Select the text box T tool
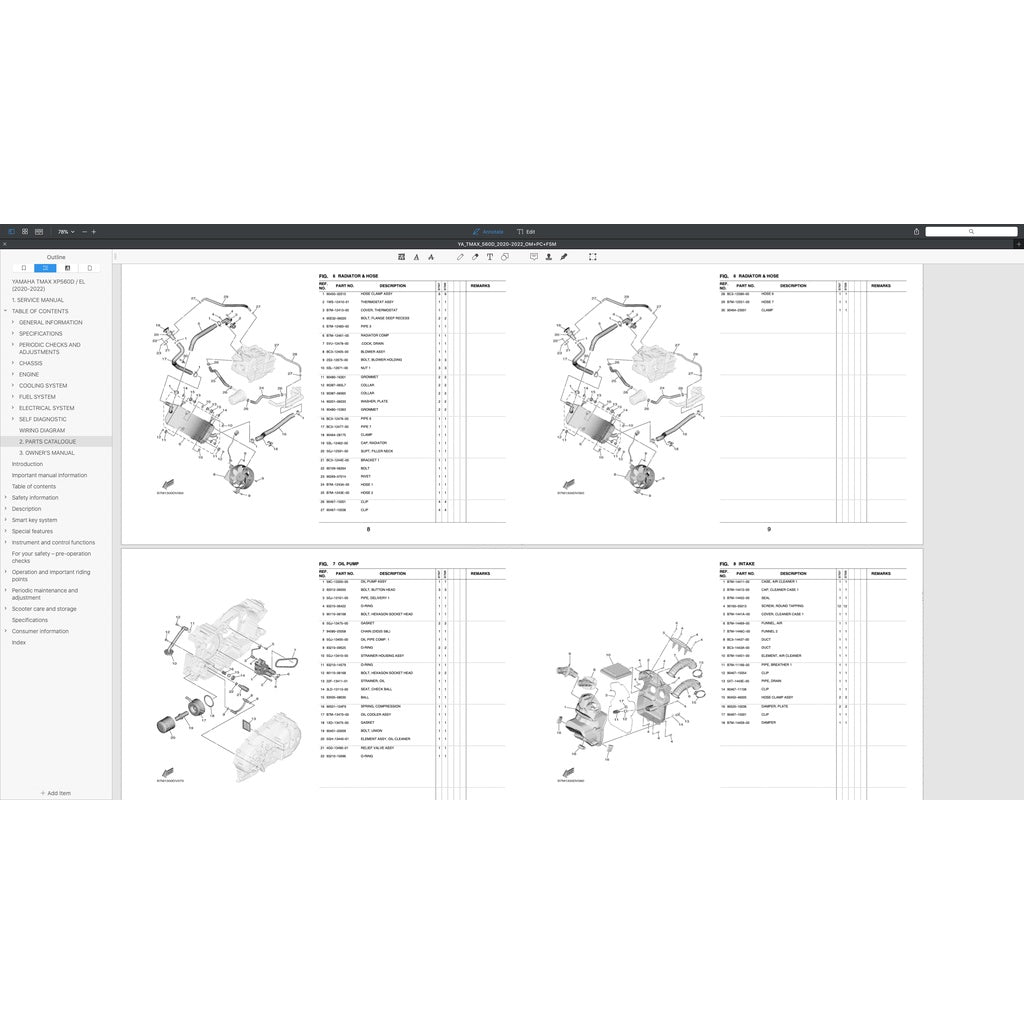The image size is (1024, 1024). click(490, 257)
